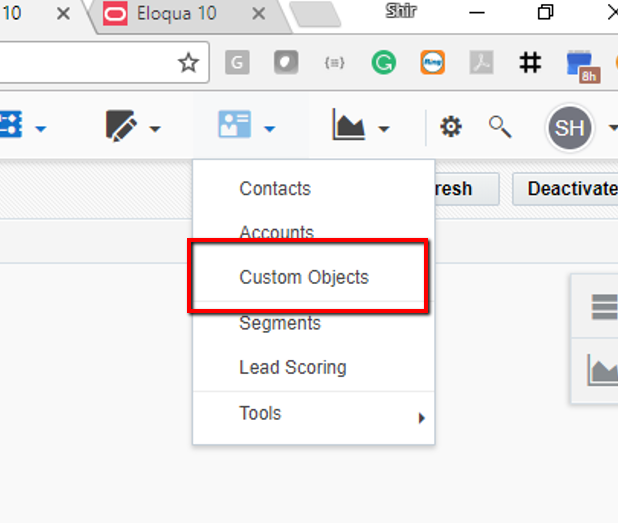618x523 pixels.
Task: Click the list lines icon in side panel
Action: (x=605, y=307)
